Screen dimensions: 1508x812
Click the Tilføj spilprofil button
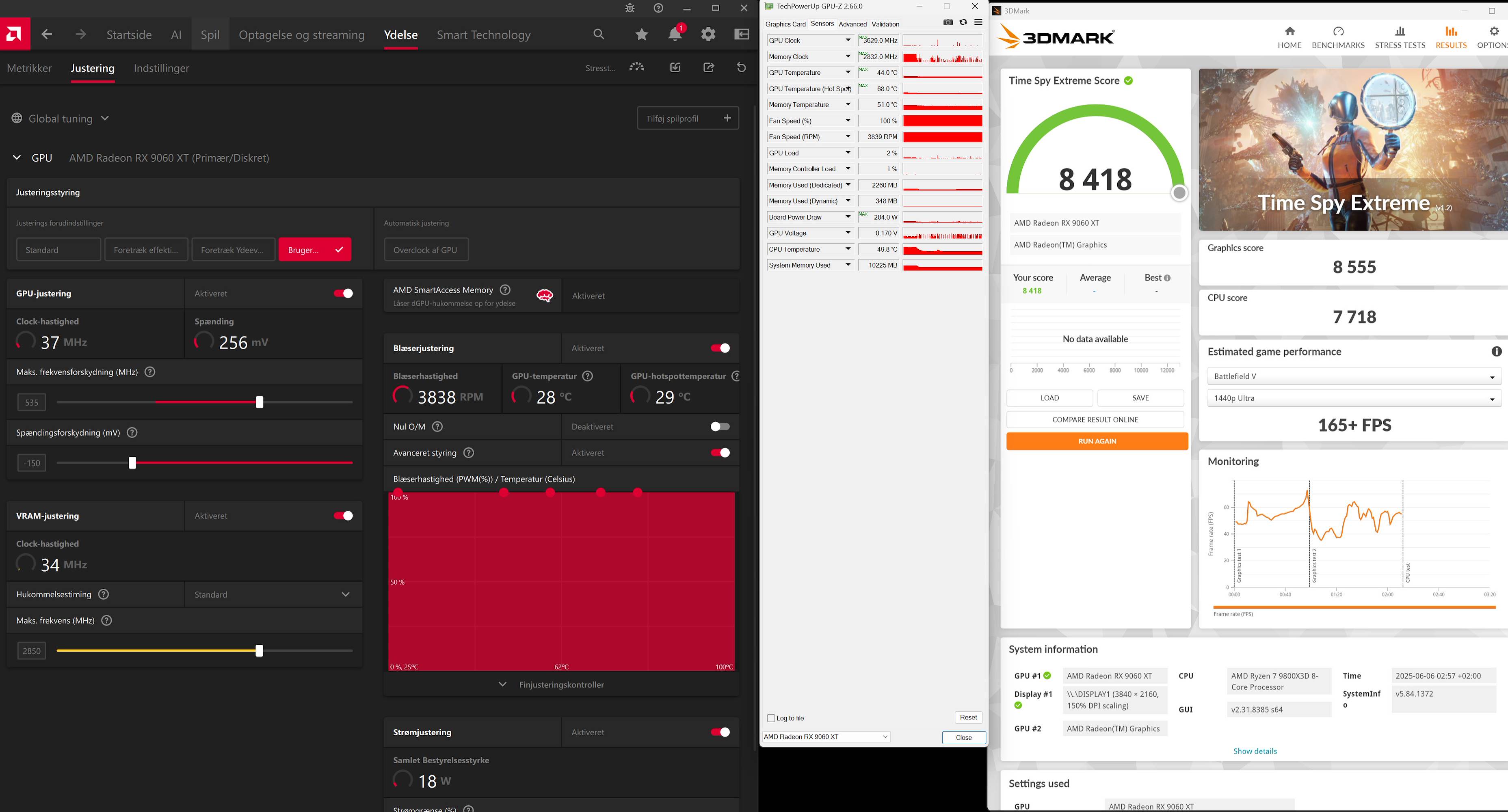[x=688, y=118]
